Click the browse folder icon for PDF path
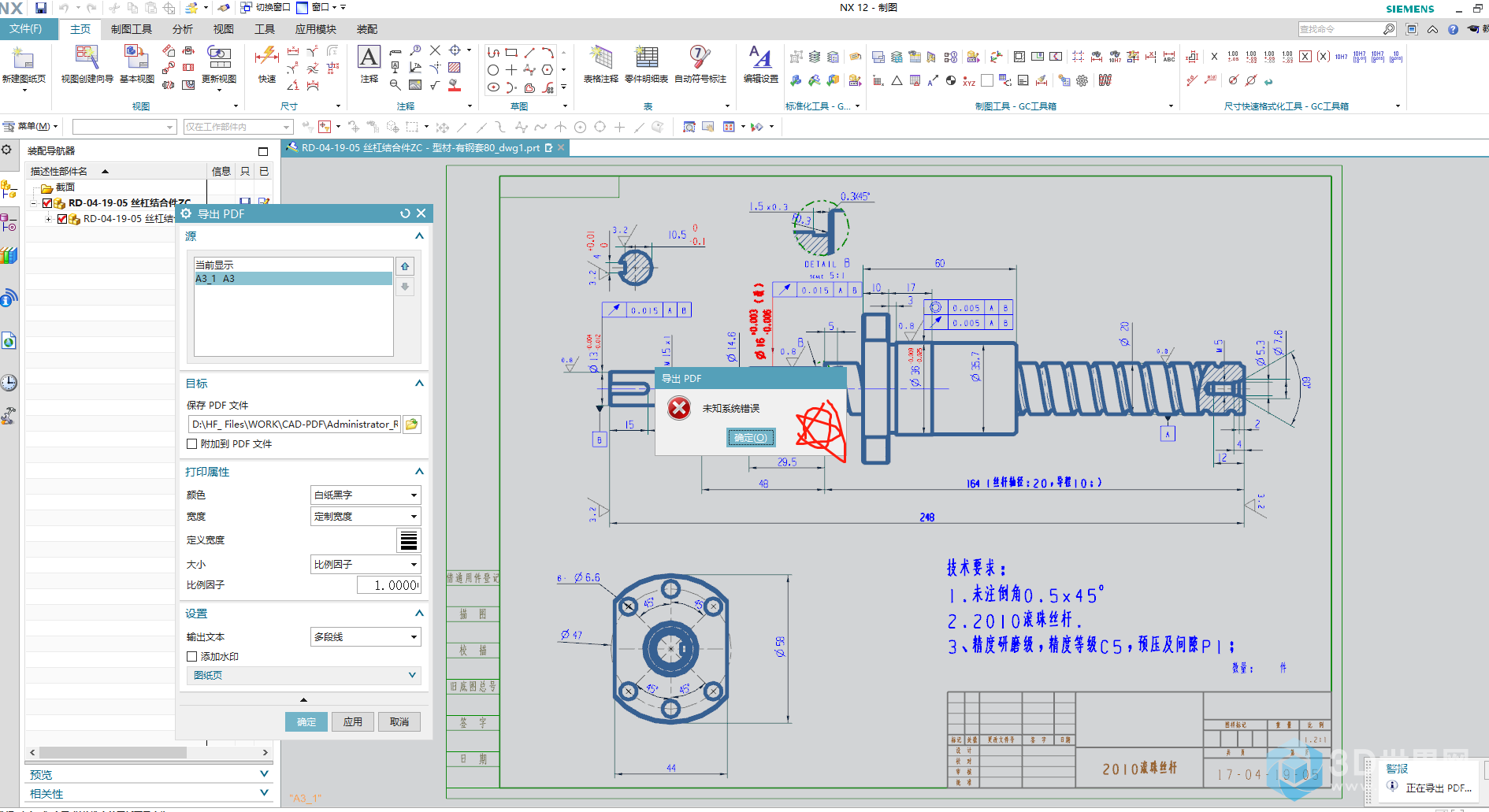 [411, 425]
